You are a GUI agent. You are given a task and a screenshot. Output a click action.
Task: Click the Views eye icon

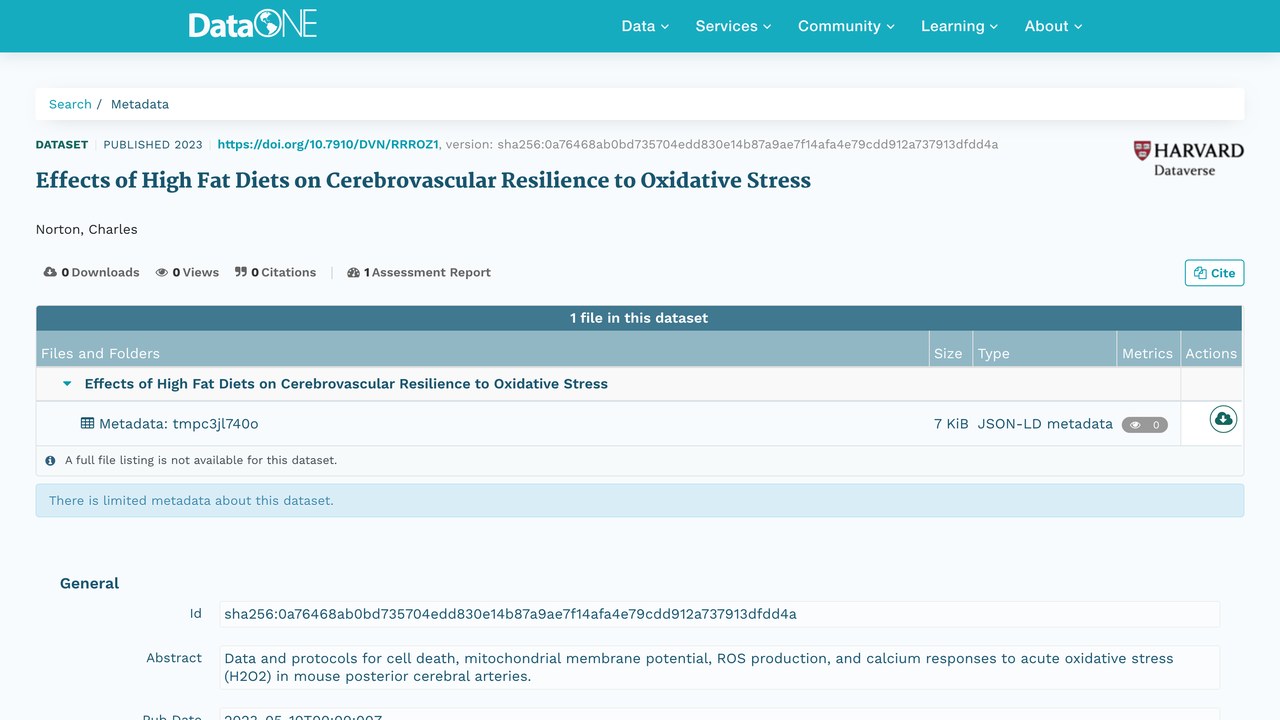[161, 272]
